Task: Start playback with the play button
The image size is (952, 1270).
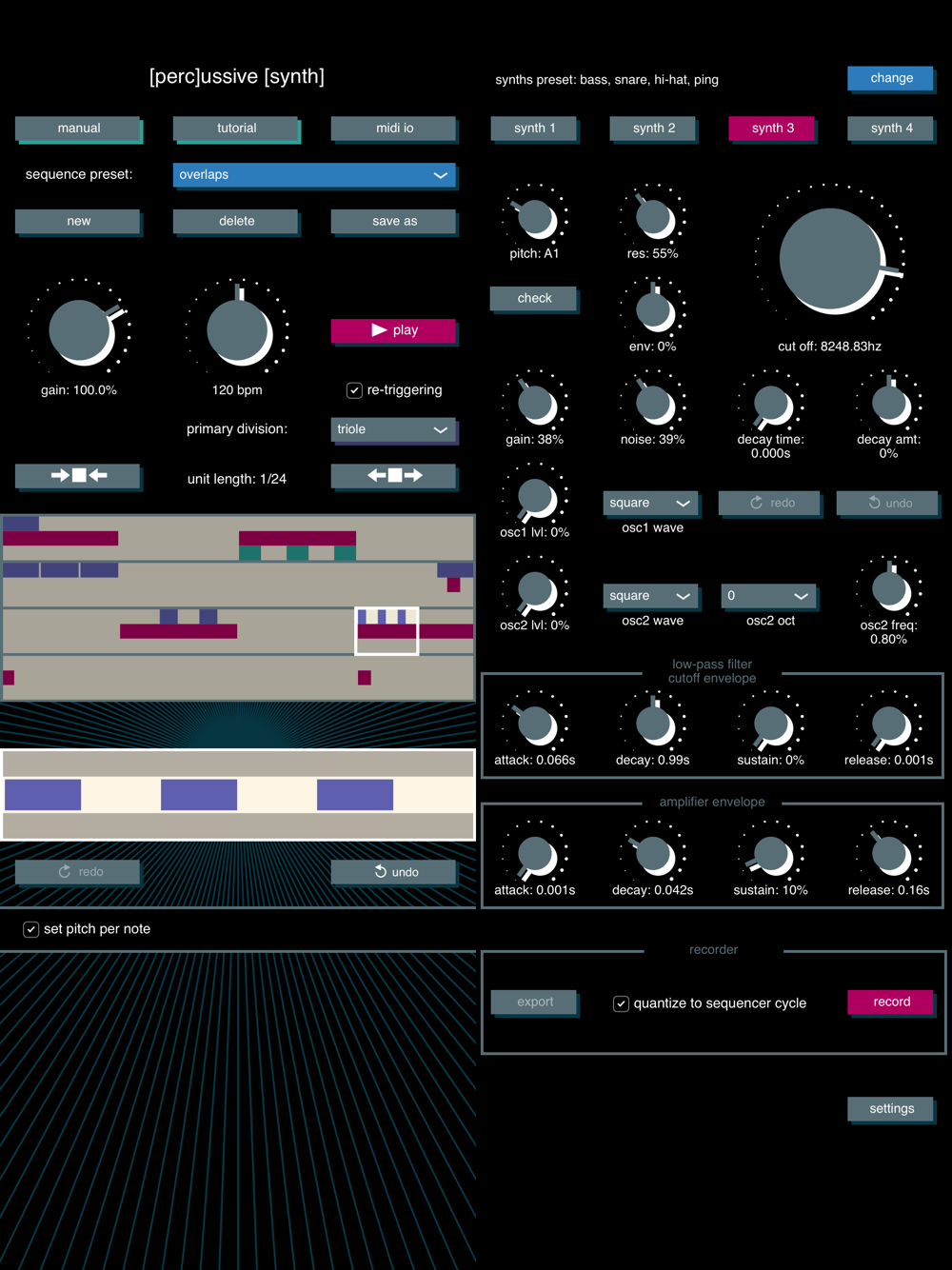Action: (394, 330)
